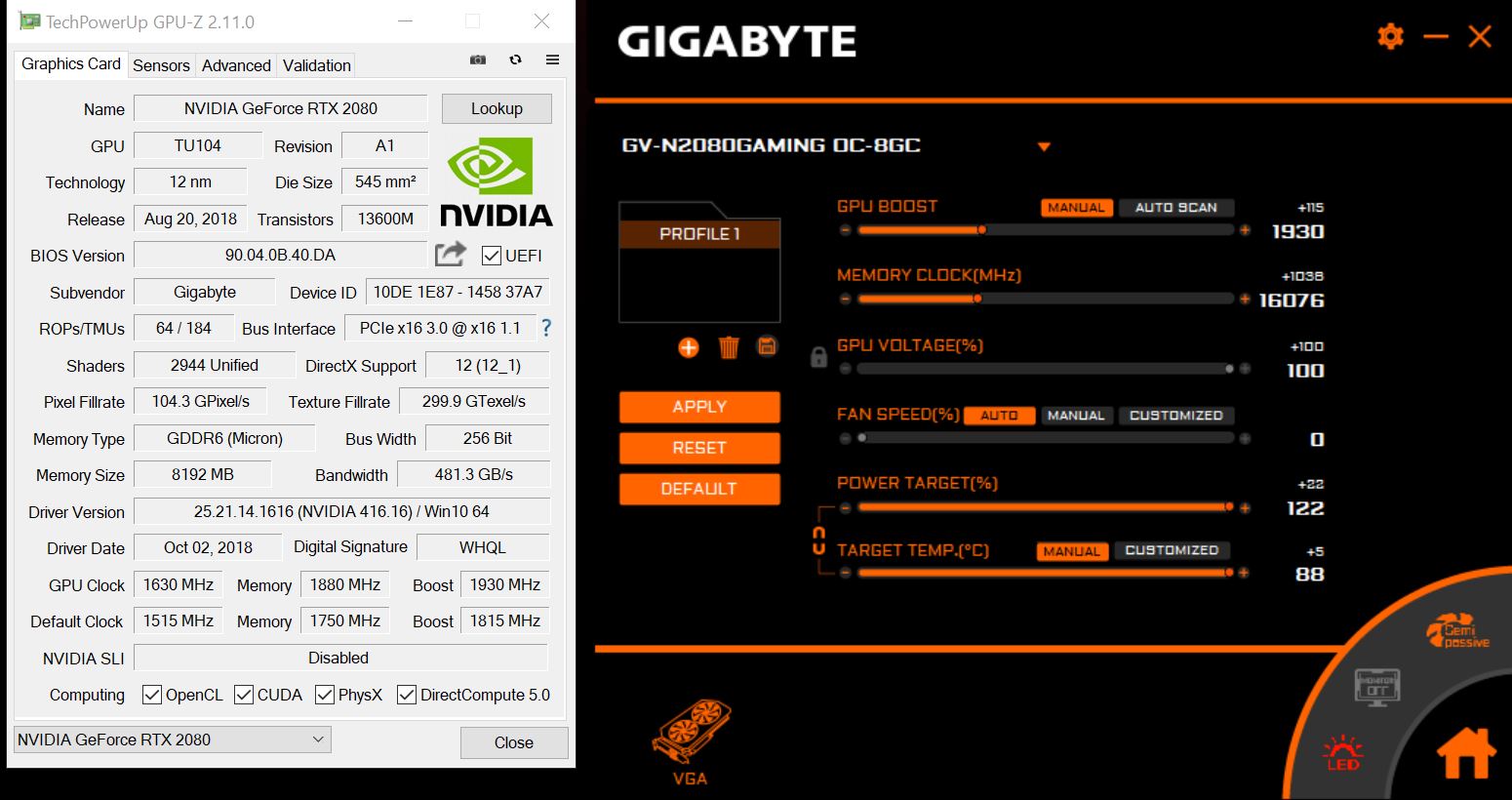Open Gigabyte settings gear
The height and width of the screenshot is (800, 1512).
[1390, 37]
